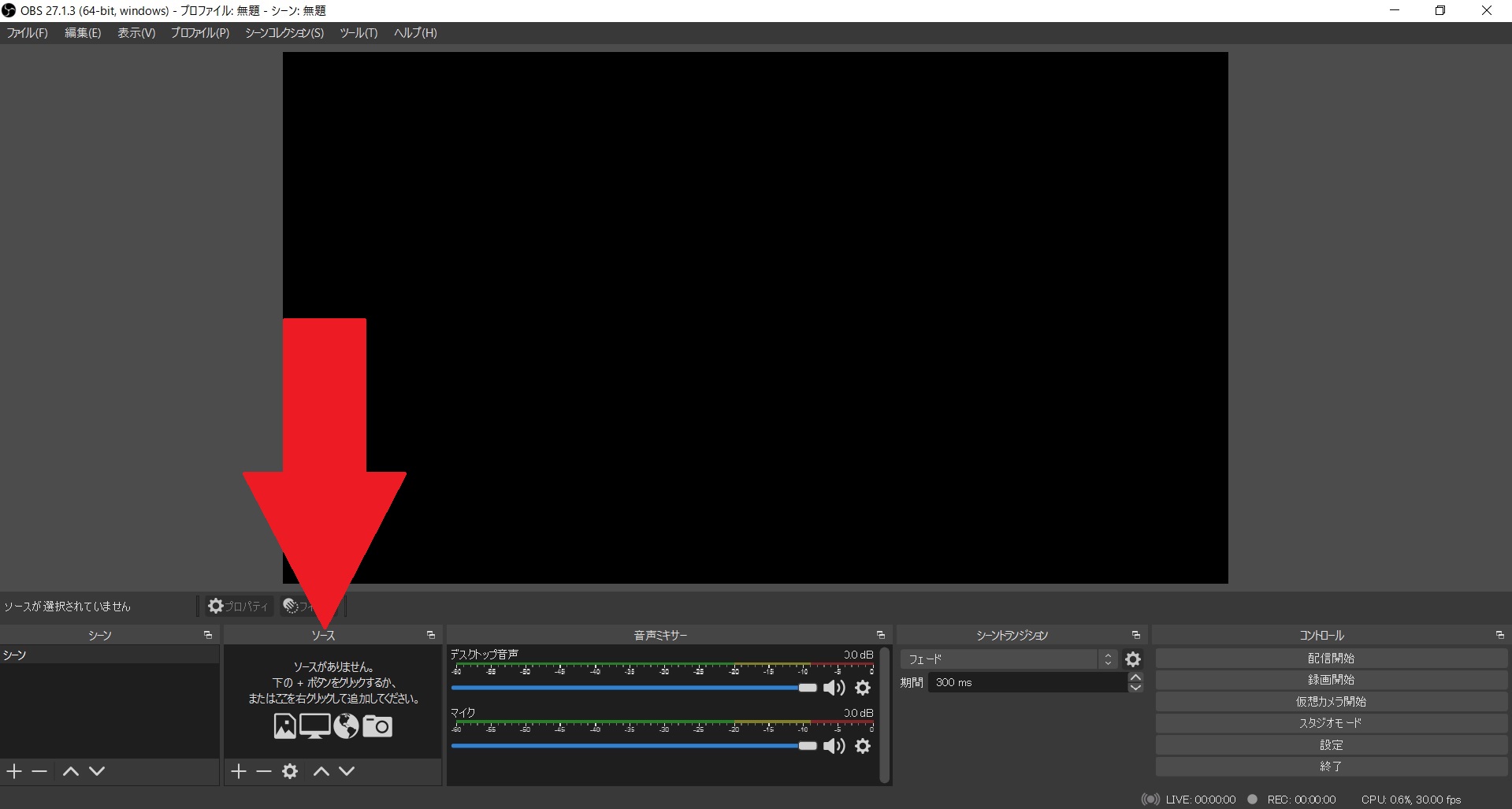
Task: Start recording with 録画開始
Action: click(x=1331, y=680)
